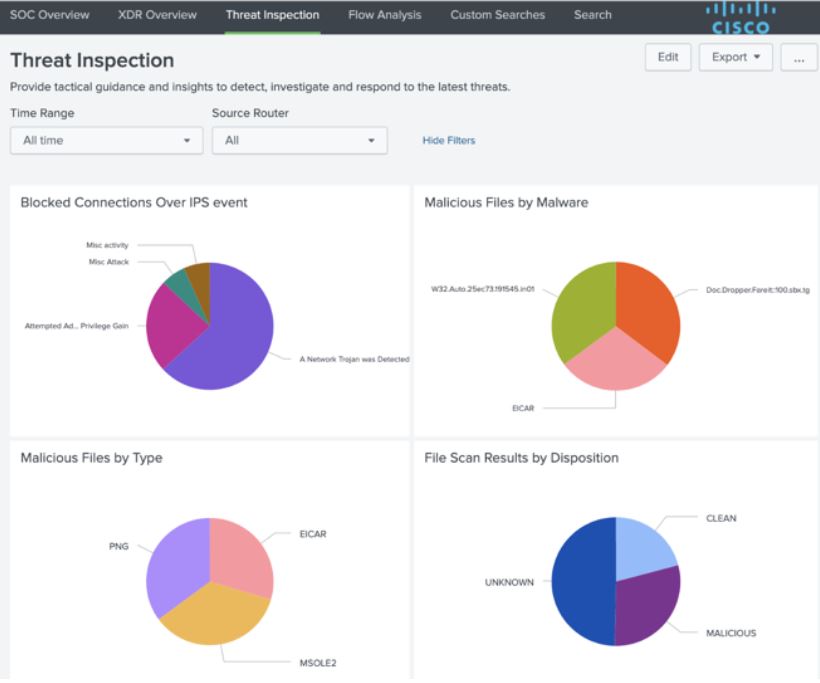820x683 pixels.
Task: Switch to the SOC Overview tab
Action: tap(49, 15)
